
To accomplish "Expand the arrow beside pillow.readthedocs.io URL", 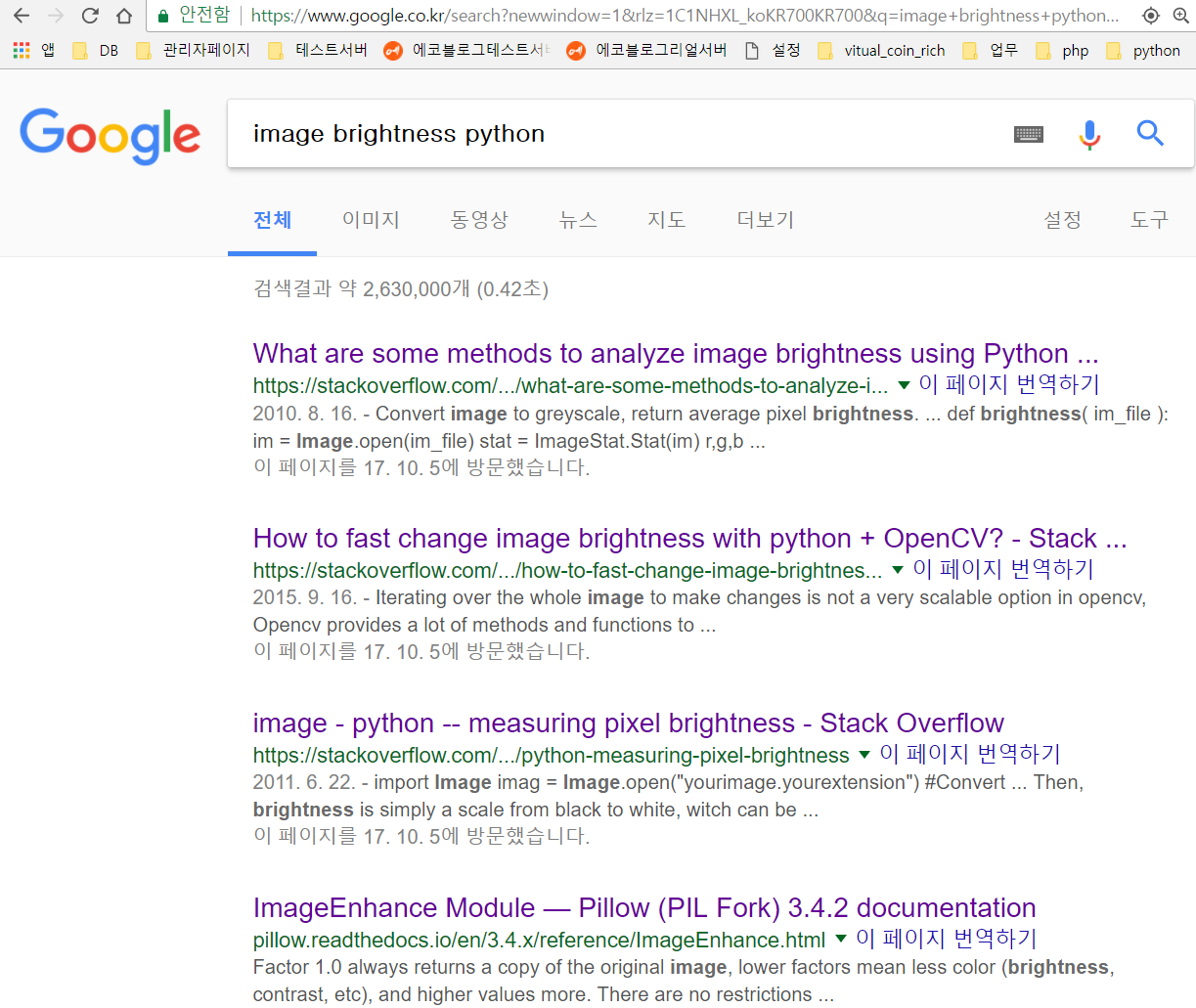I will (840, 940).
